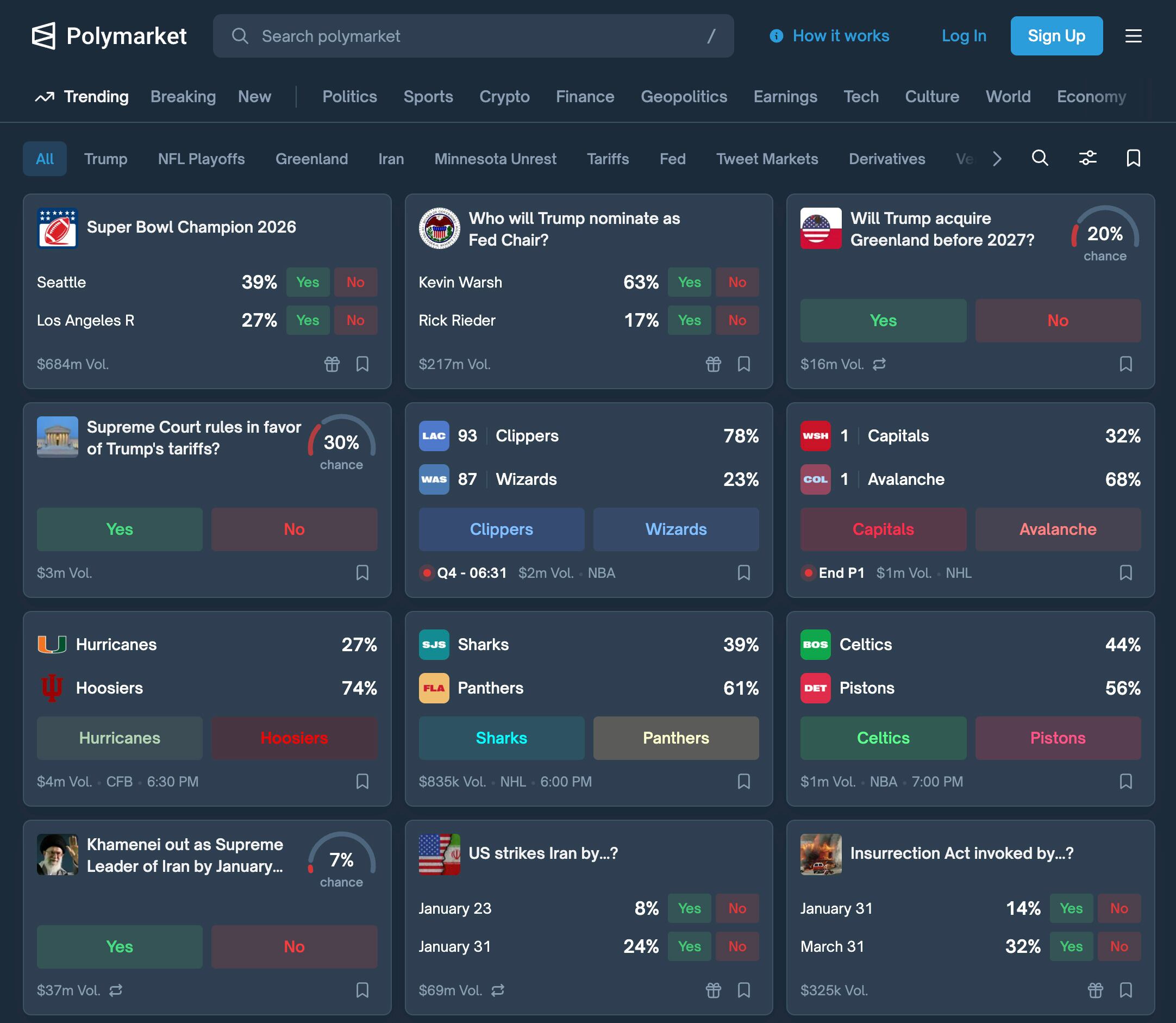
Task: Click the info icon beside How it works
Action: 776,36
